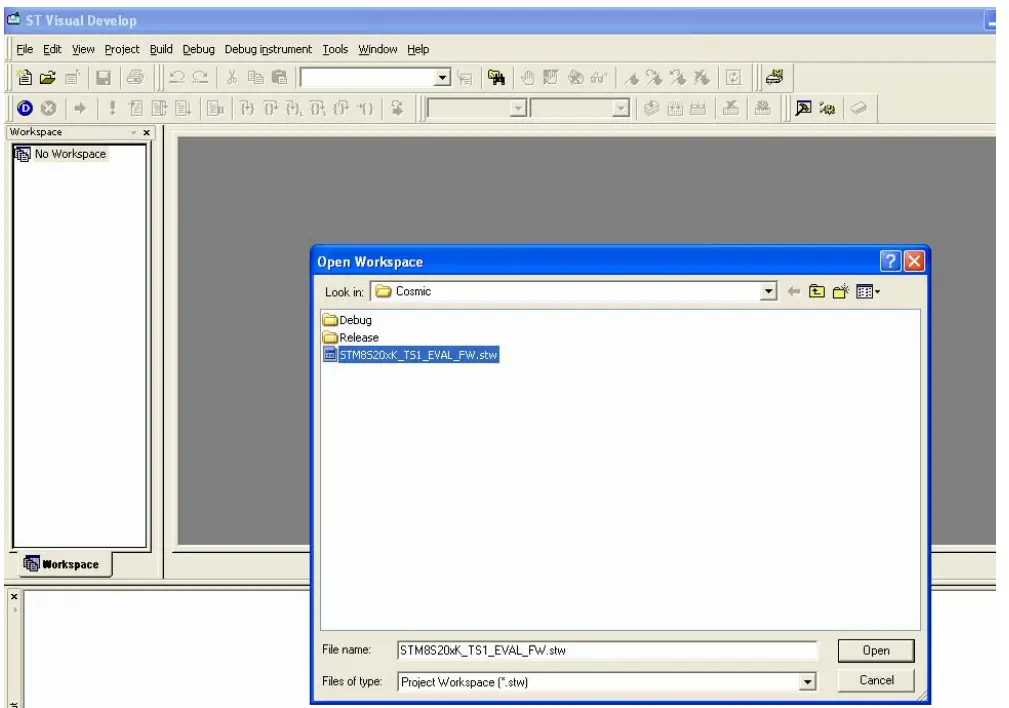Viewport: 1009px width, 708px height.
Task: Go up one folder level in dialog
Action: pyautogui.click(x=817, y=292)
